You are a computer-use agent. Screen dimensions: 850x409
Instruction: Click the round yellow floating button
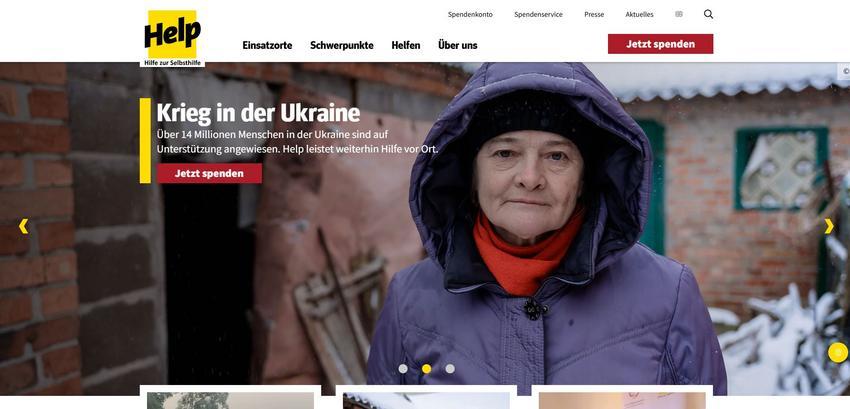click(x=838, y=353)
